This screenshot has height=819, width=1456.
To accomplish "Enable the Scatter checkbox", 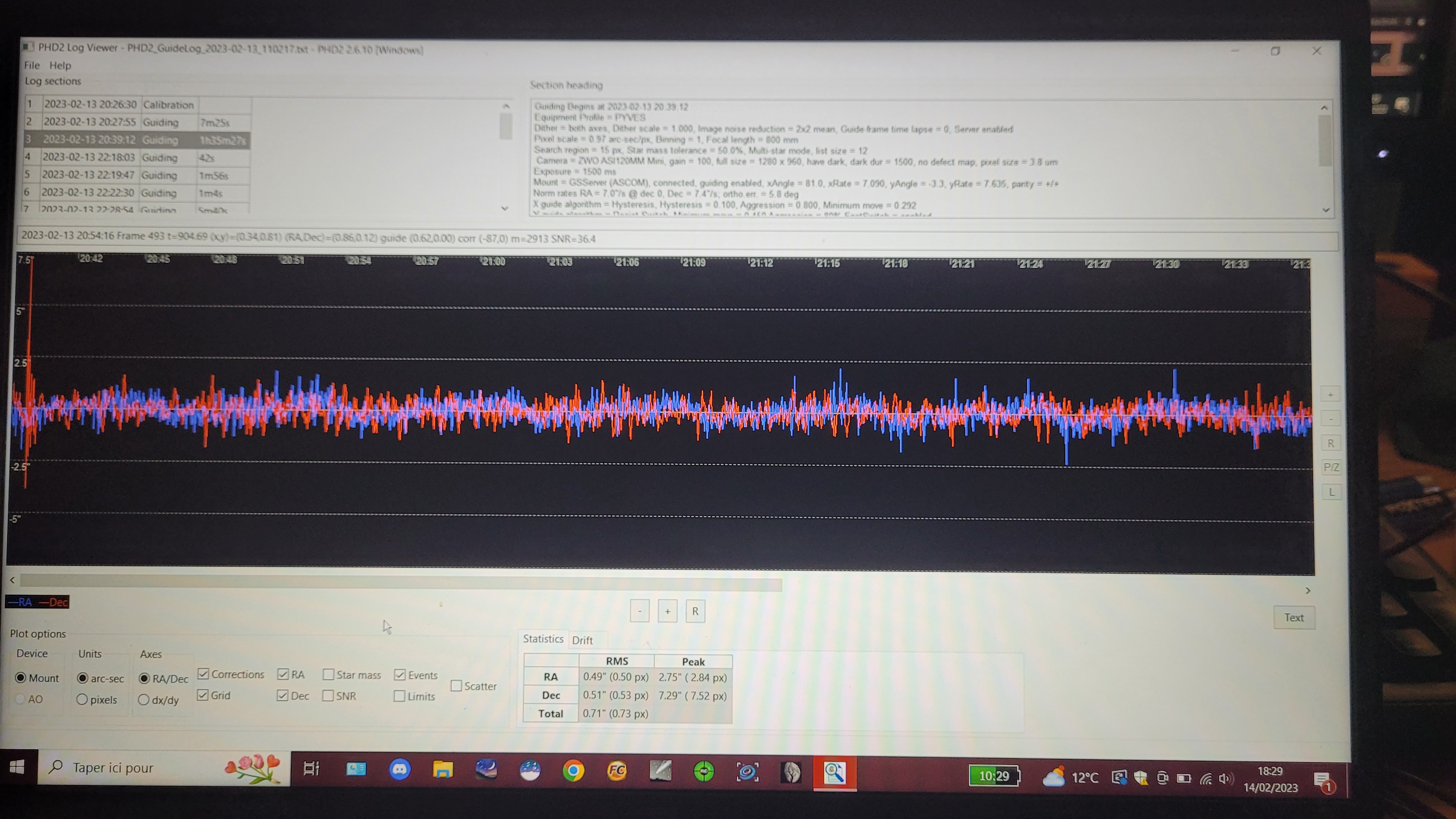I will pyautogui.click(x=456, y=686).
